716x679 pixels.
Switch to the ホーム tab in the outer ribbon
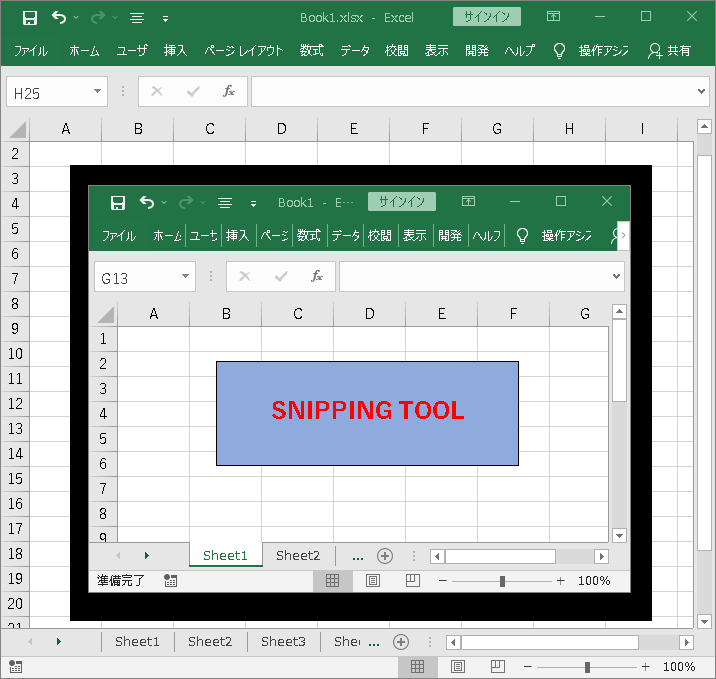[84, 50]
